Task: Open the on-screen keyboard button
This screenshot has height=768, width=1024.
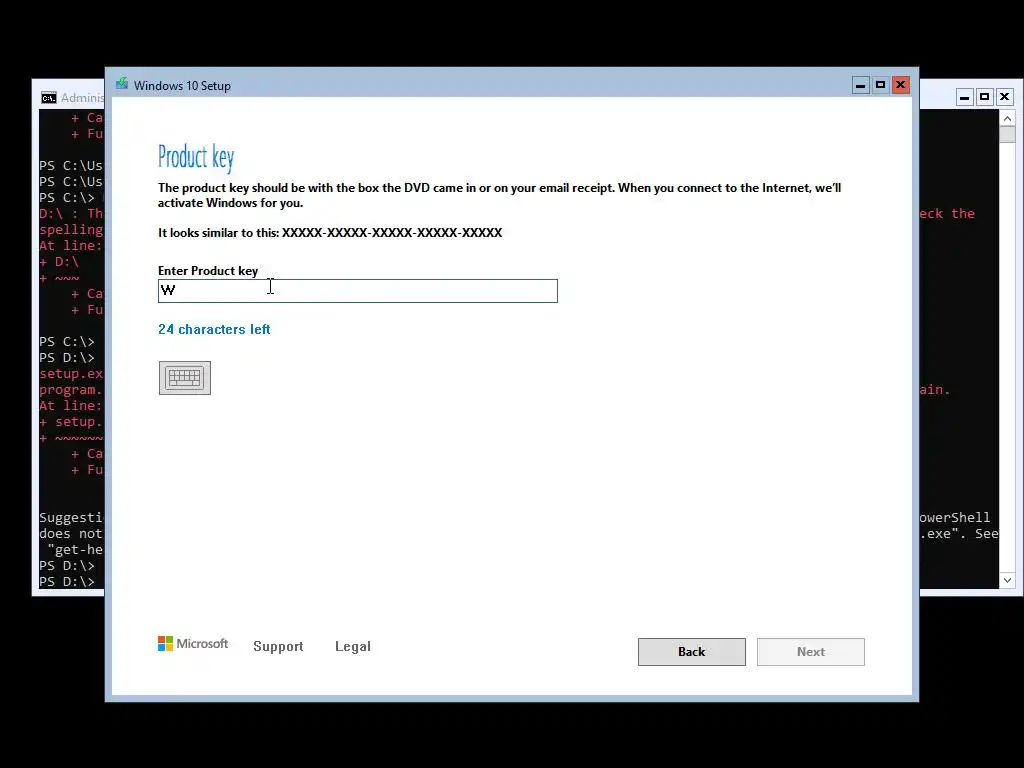Action: [185, 377]
